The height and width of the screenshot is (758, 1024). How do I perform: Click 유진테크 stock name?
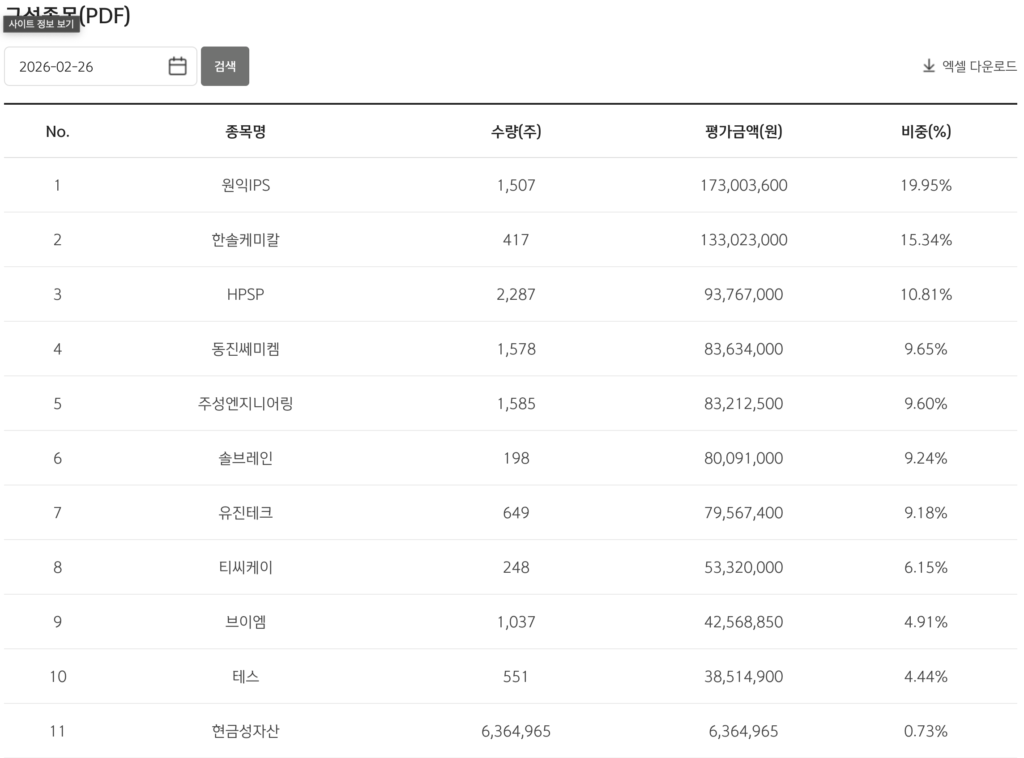coord(245,513)
